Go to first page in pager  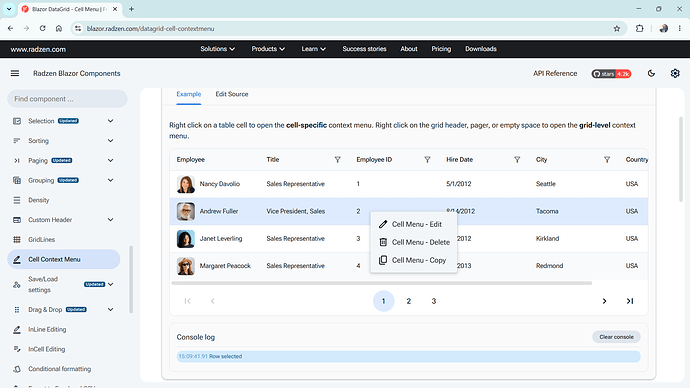(x=187, y=301)
